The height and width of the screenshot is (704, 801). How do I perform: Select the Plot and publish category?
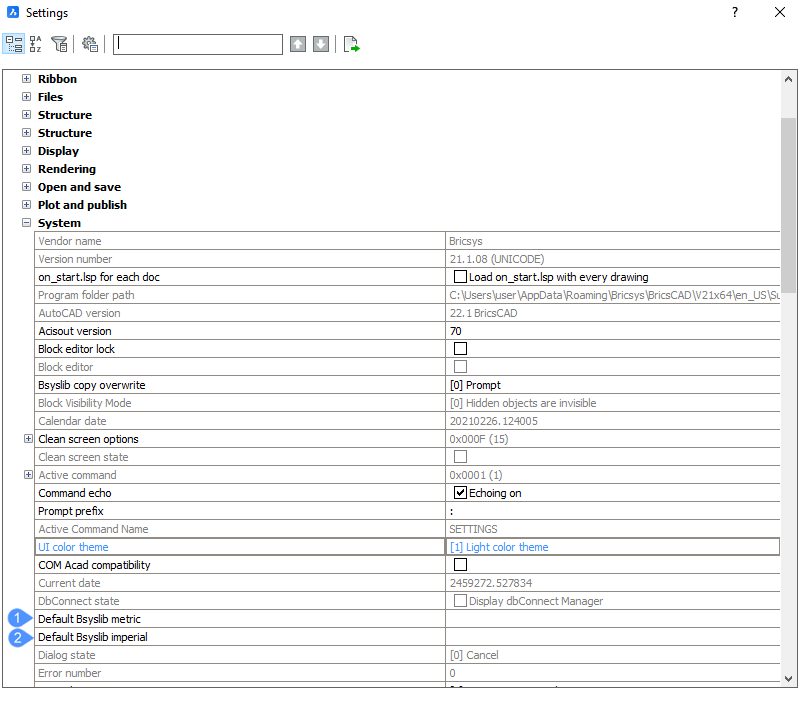(x=82, y=205)
